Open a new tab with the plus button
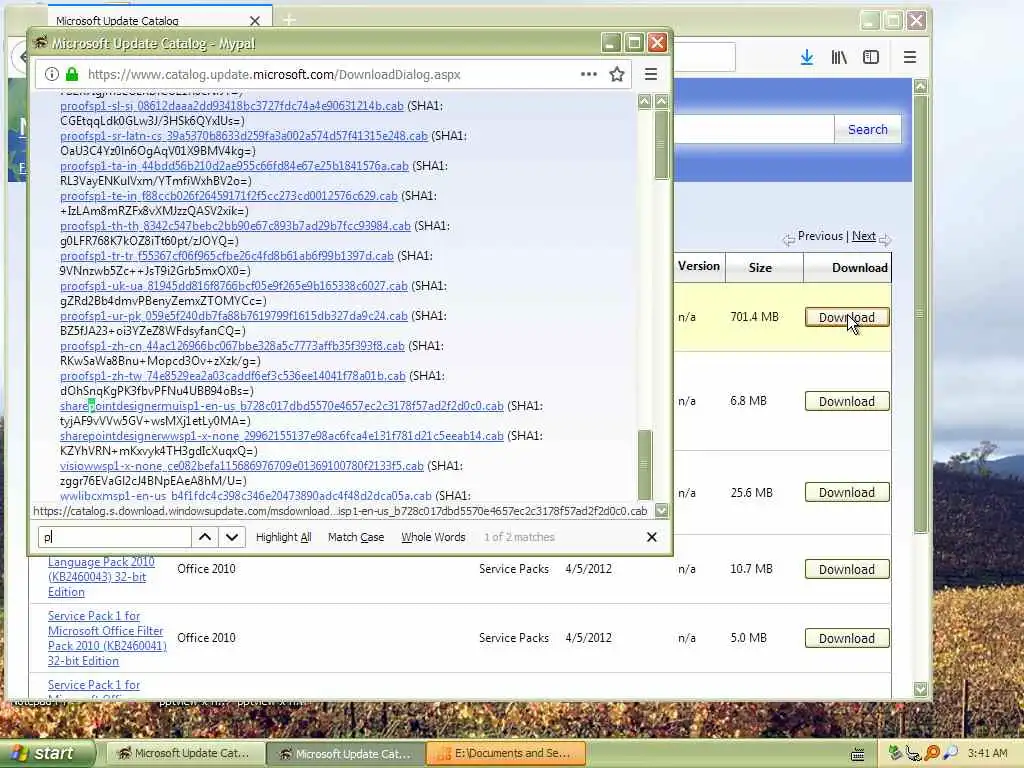The height and width of the screenshot is (768, 1024). (289, 20)
